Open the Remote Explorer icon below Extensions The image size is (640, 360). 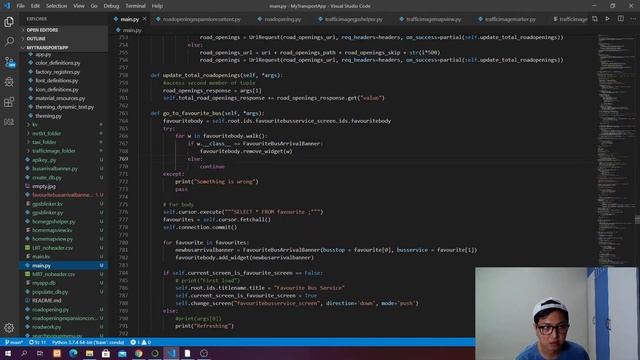[9, 122]
